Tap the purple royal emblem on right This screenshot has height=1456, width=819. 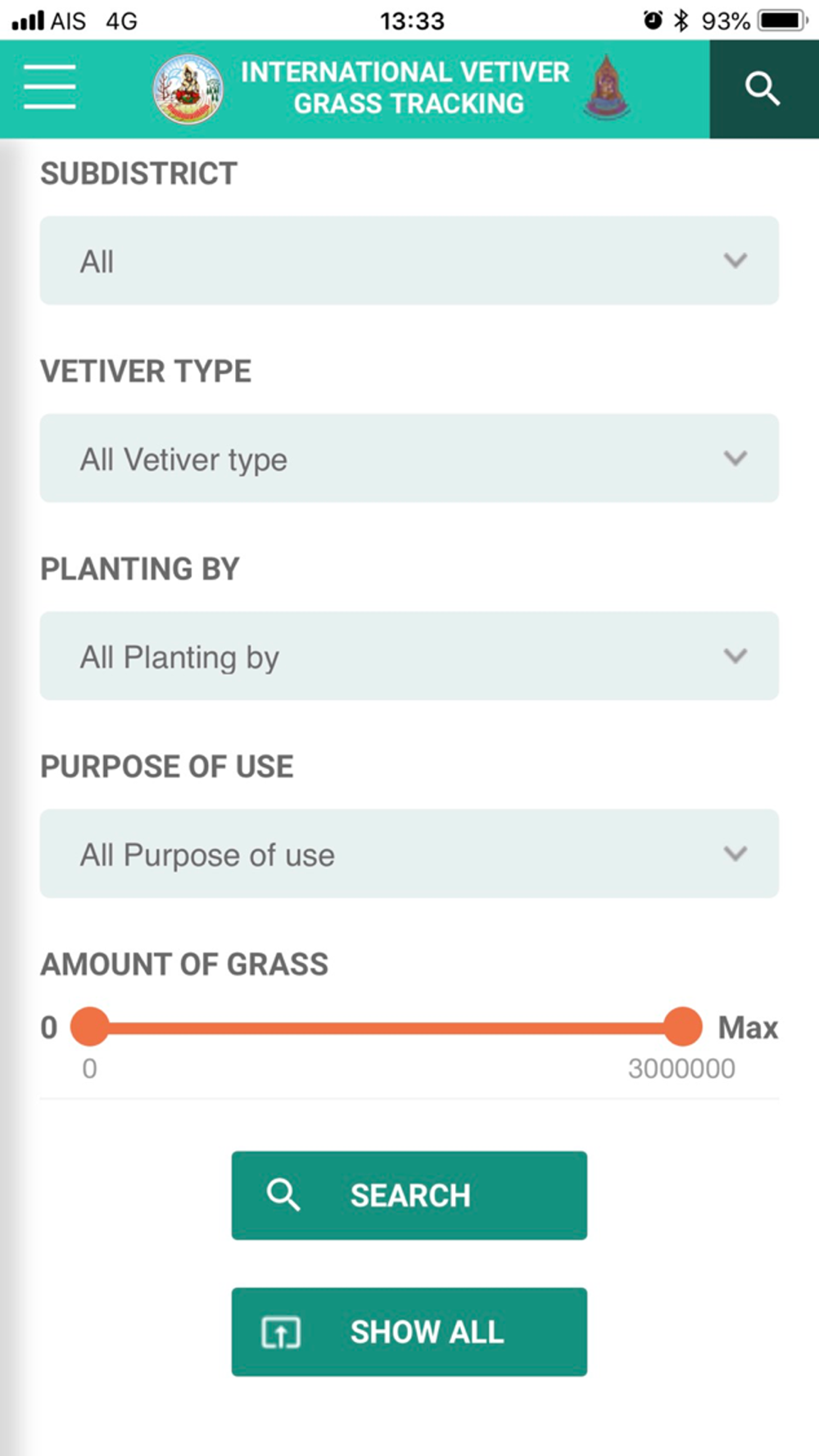pos(606,87)
